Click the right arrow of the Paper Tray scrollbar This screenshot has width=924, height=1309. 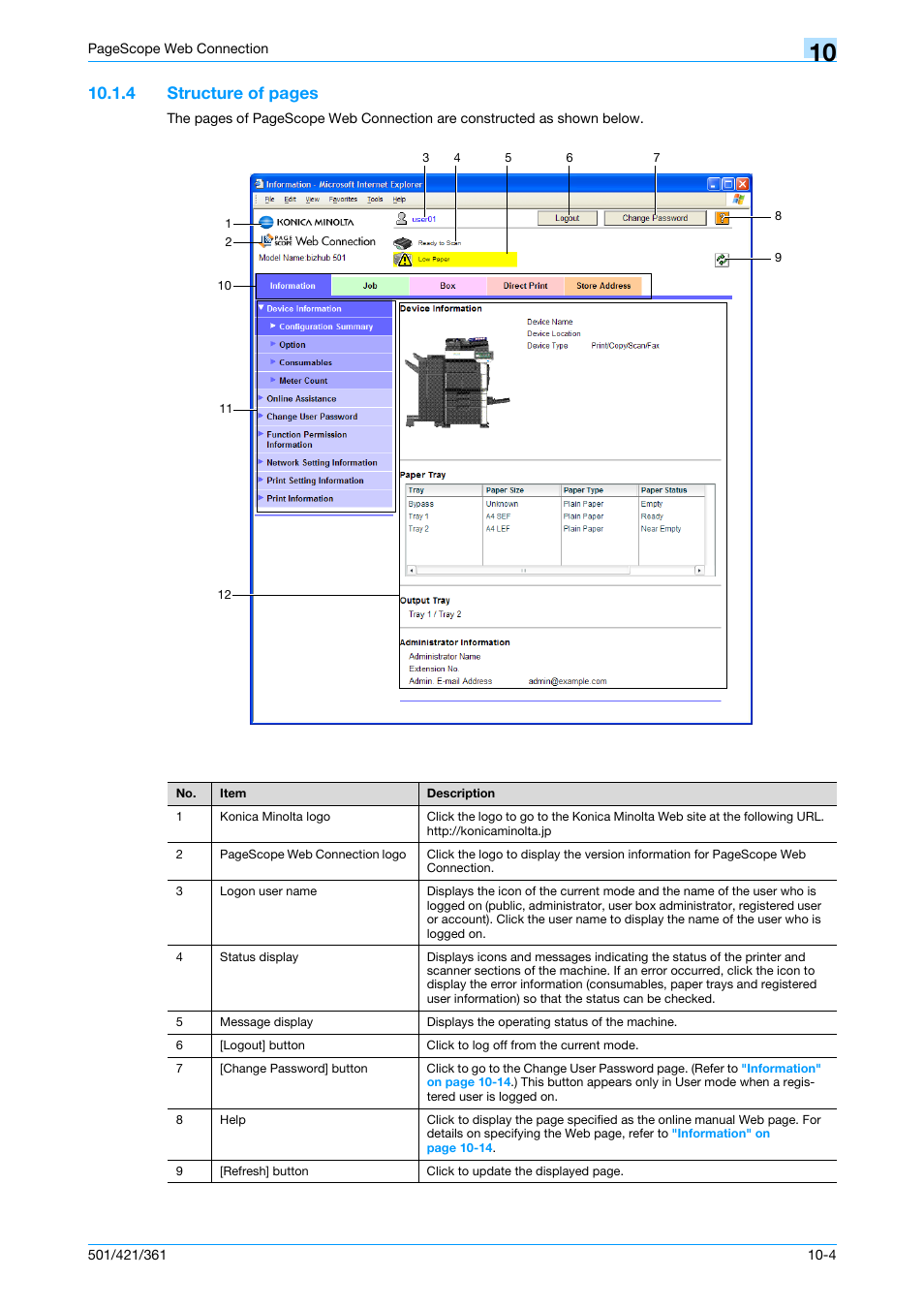[x=699, y=571]
